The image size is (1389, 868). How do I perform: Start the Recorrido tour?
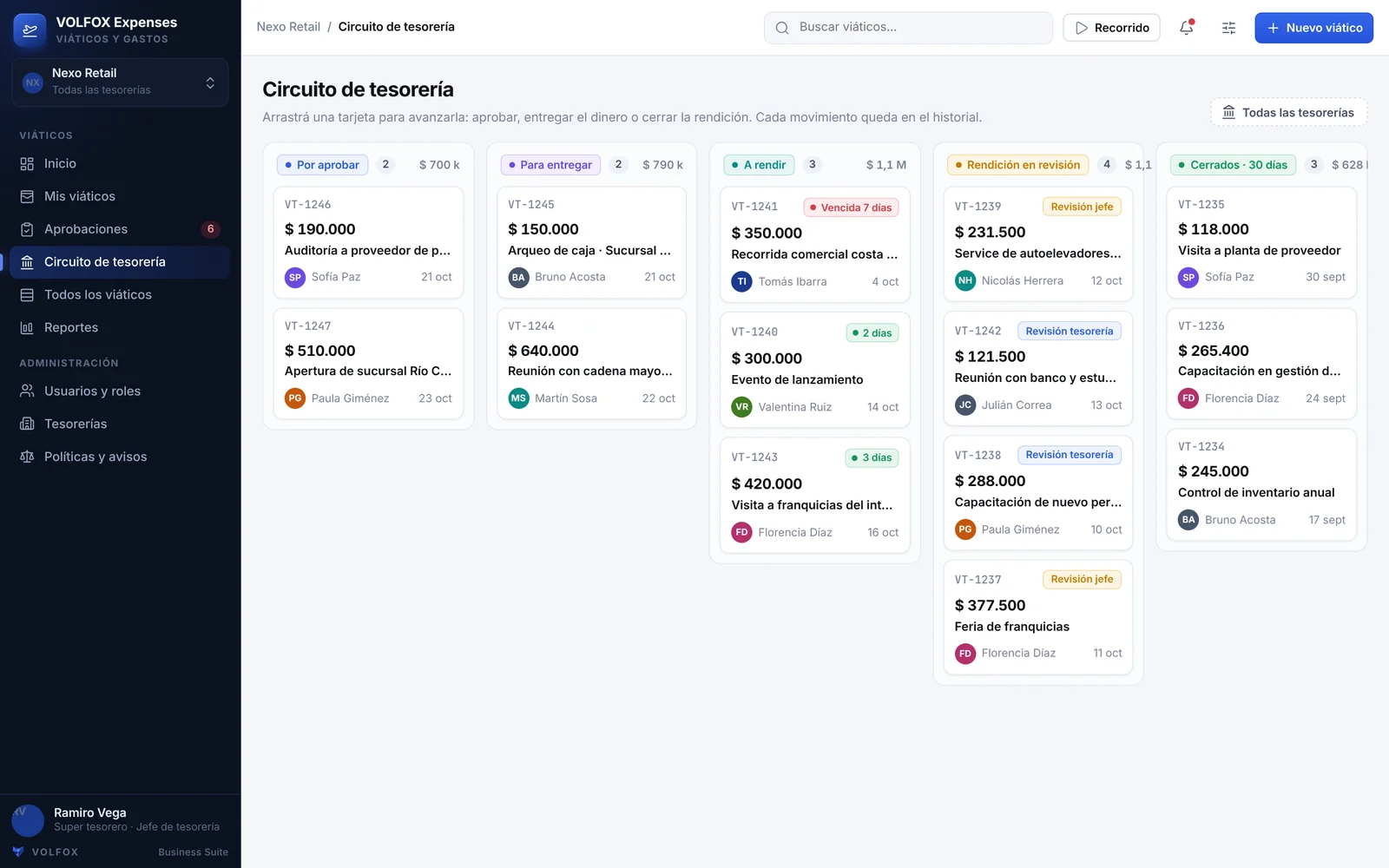pyautogui.click(x=1111, y=28)
